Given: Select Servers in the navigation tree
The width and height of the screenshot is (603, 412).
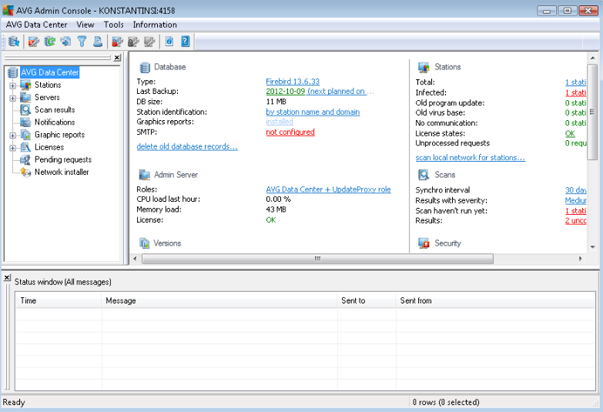Looking at the screenshot, I should coord(47,97).
